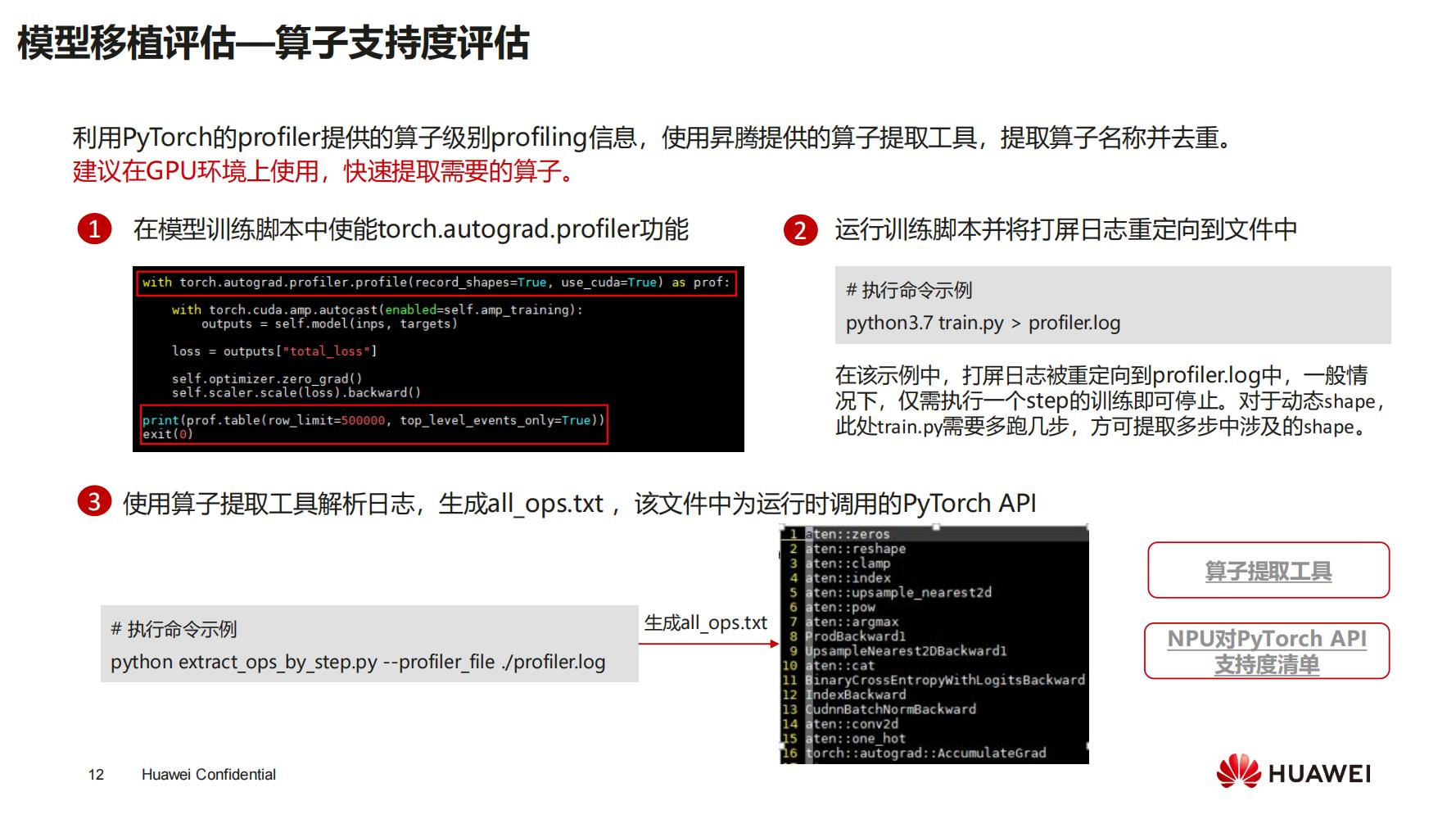Screen dimensions: 1456x819
Task: Click the code line with torch.cuda.amp.autocast
Action: [378, 310]
